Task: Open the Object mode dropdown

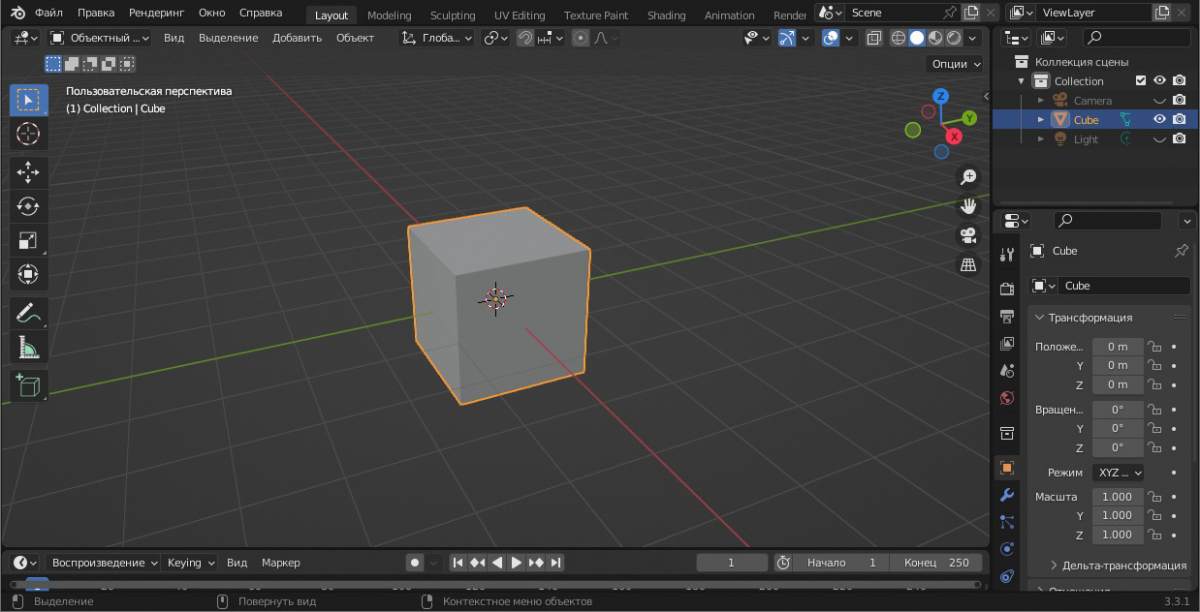Action: [x=99, y=38]
